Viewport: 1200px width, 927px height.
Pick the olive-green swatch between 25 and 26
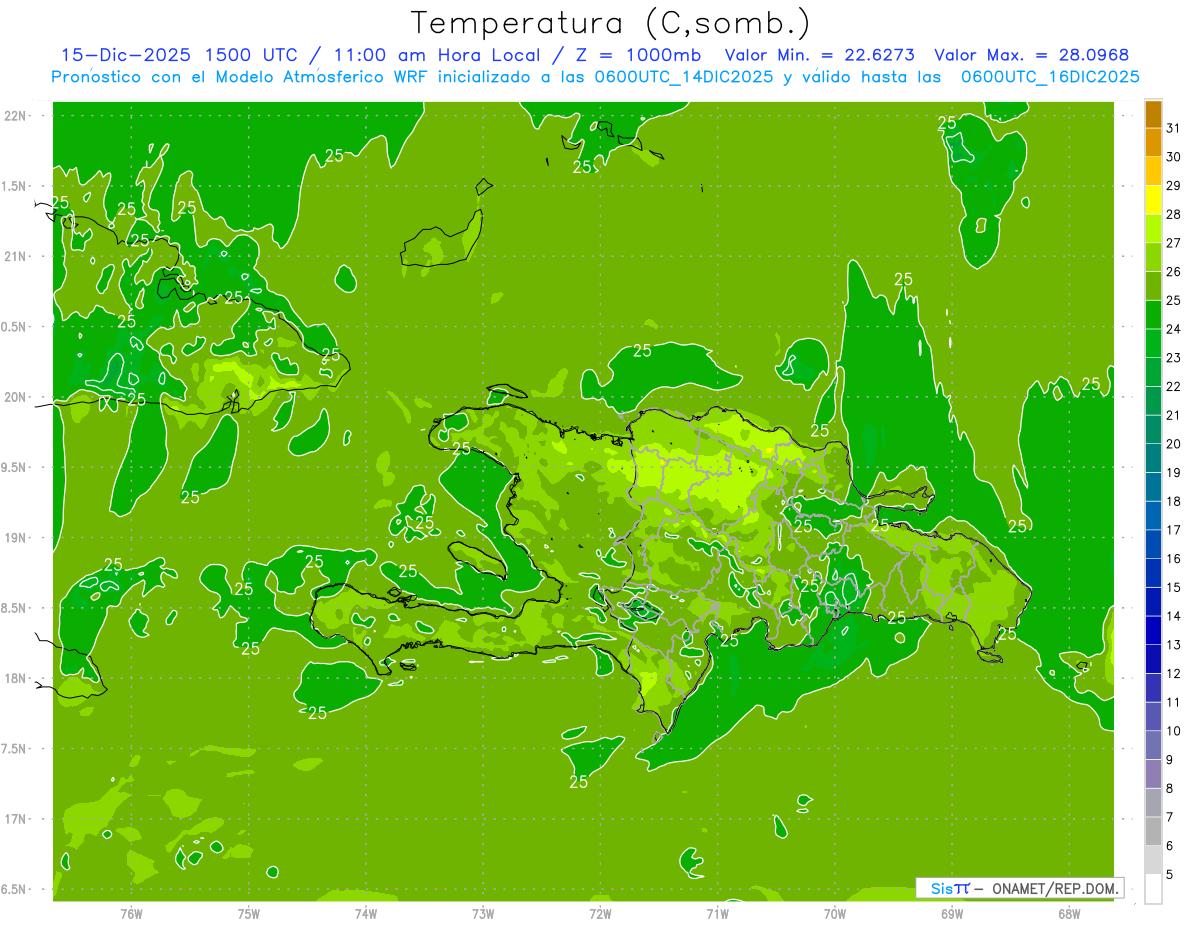click(x=1153, y=286)
